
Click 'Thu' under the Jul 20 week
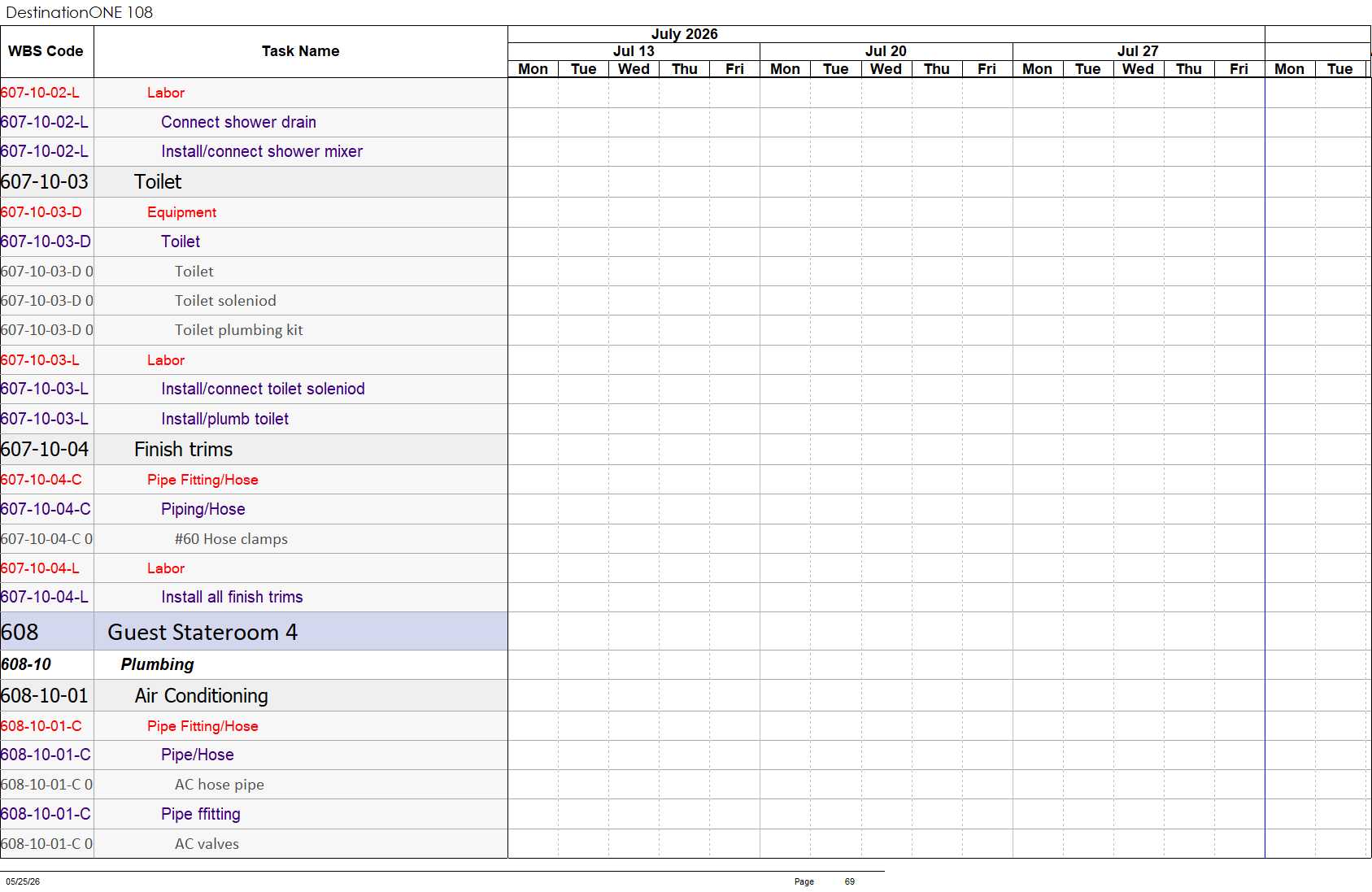[936, 69]
